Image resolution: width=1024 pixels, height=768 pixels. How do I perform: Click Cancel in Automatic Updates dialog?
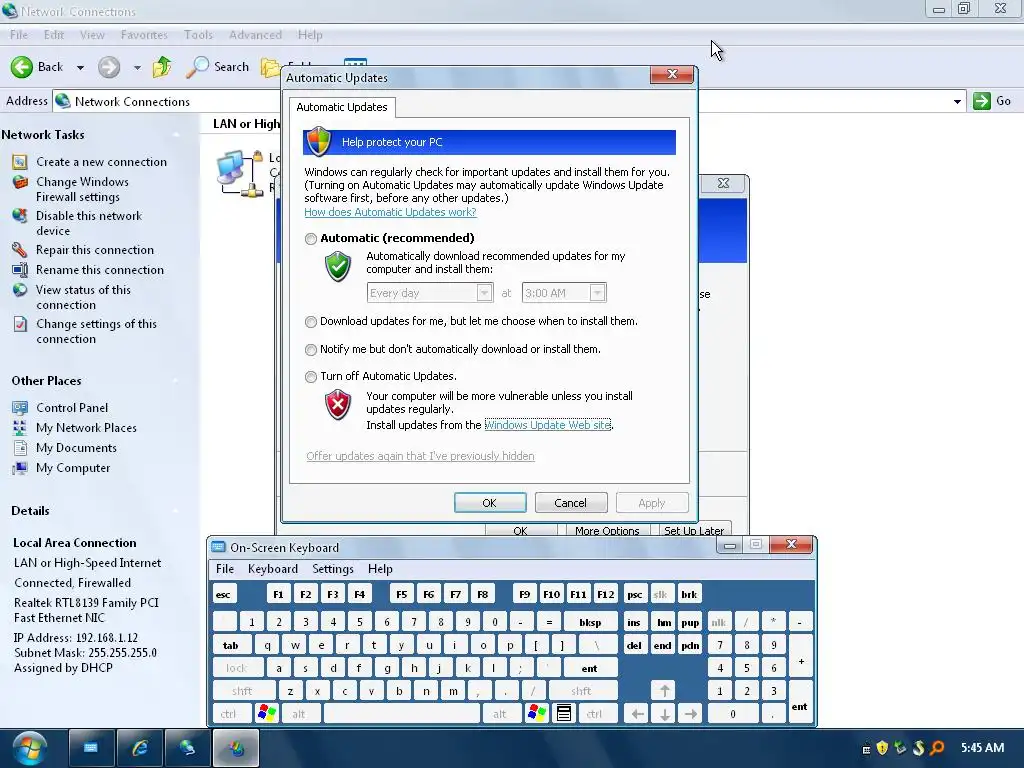pyautogui.click(x=571, y=503)
